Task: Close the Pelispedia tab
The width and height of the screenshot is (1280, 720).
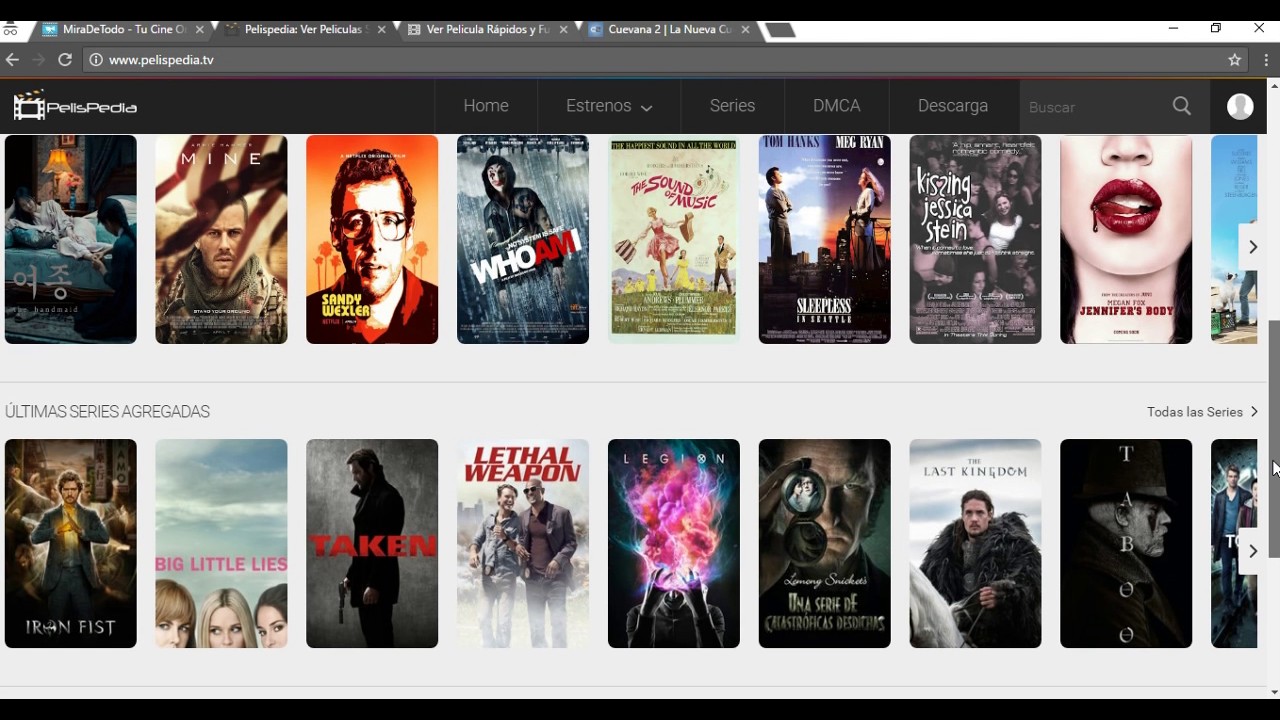Action: 381,30
